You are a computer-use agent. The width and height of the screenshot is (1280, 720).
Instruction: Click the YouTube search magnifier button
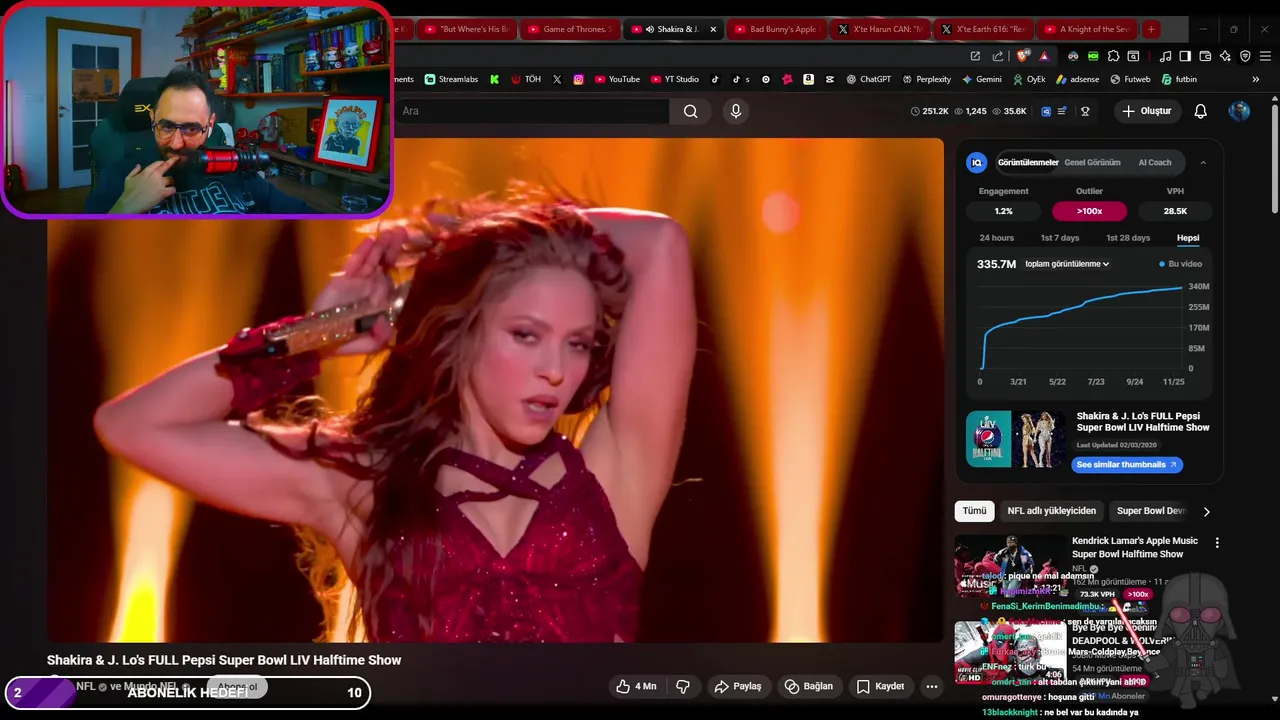coord(690,111)
